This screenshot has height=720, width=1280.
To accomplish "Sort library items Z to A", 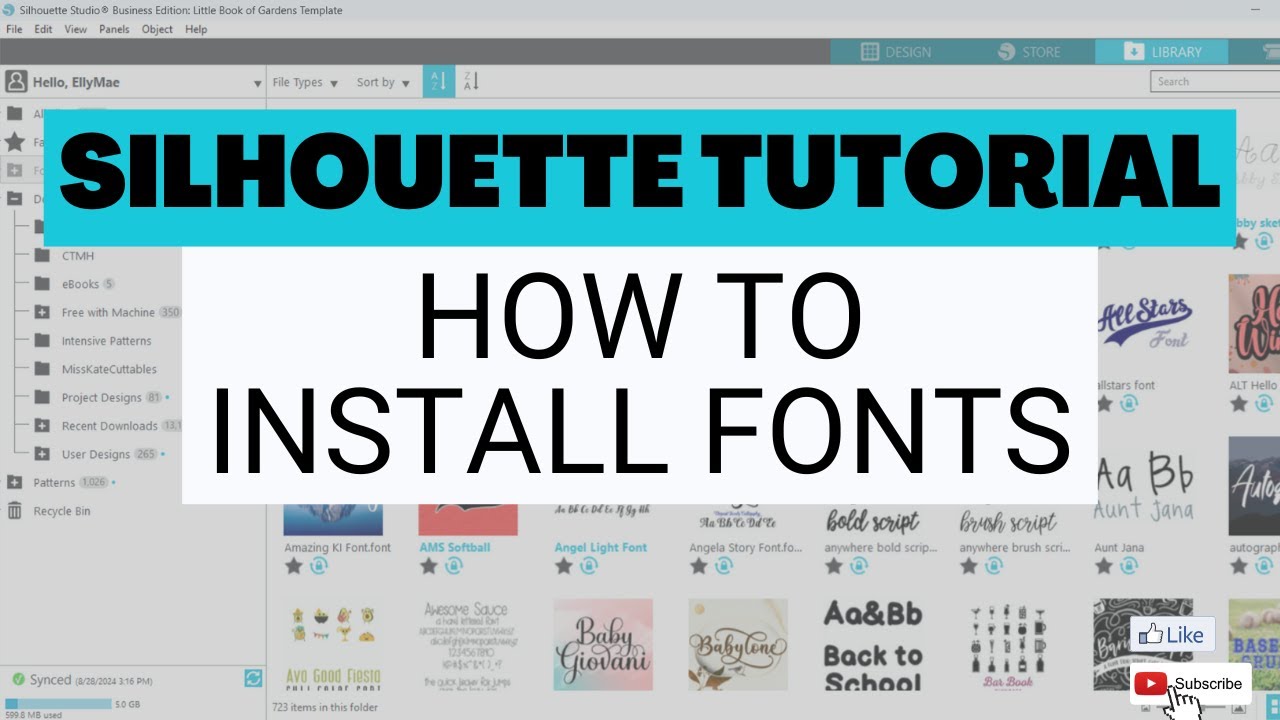I will click(471, 82).
